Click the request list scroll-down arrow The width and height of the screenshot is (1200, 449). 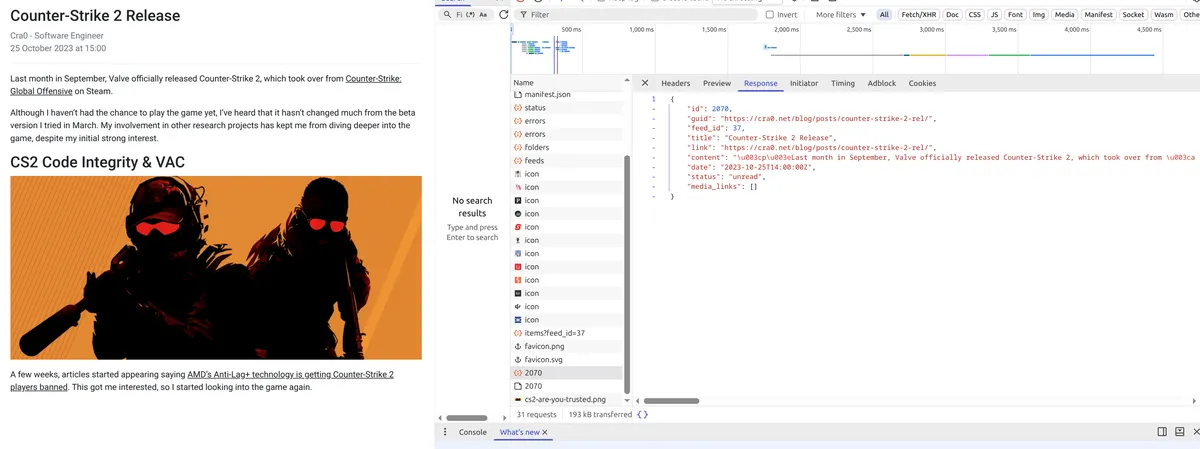(x=628, y=400)
